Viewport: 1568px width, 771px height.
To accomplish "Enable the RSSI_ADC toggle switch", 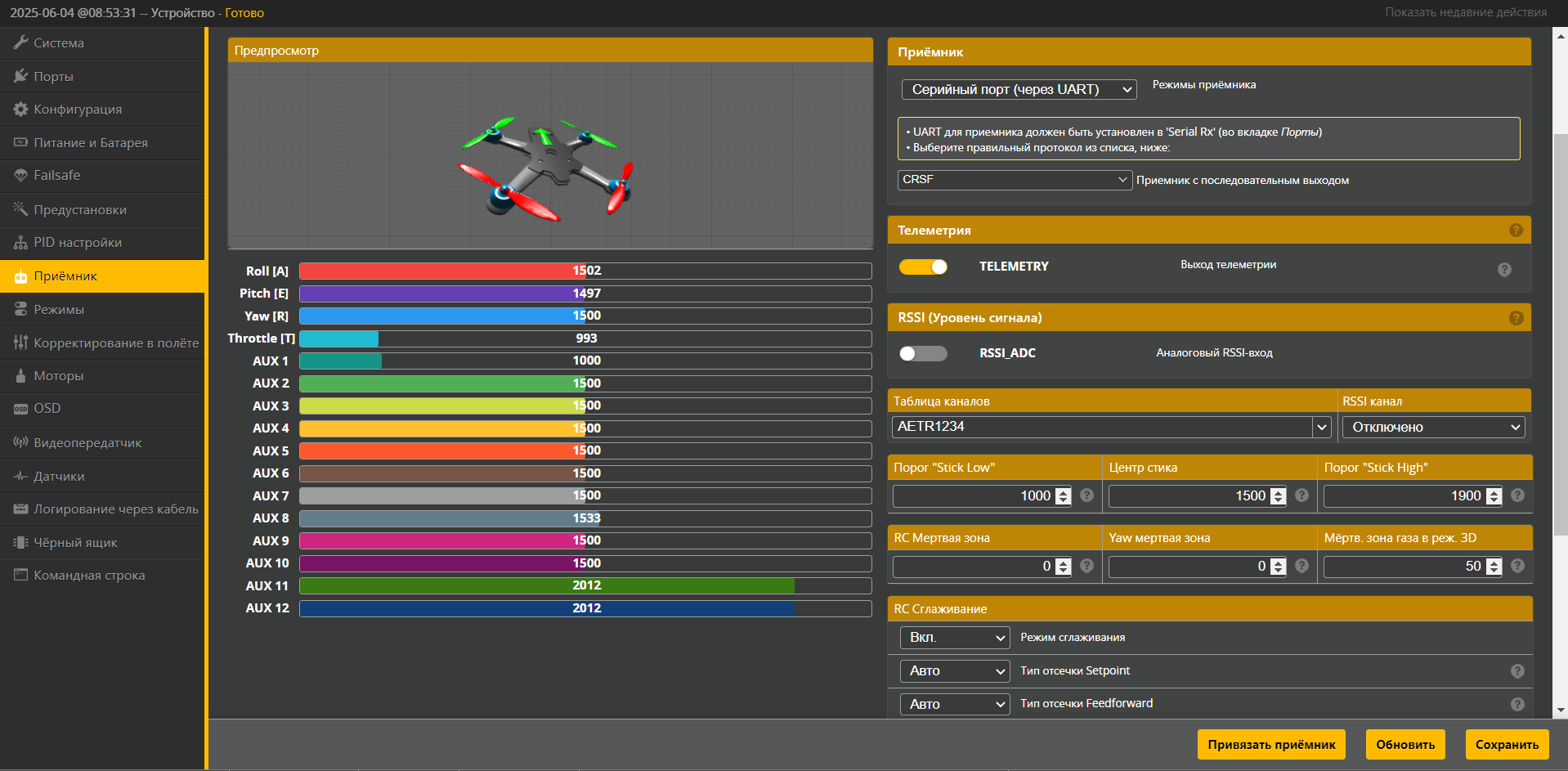I will pyautogui.click(x=923, y=353).
